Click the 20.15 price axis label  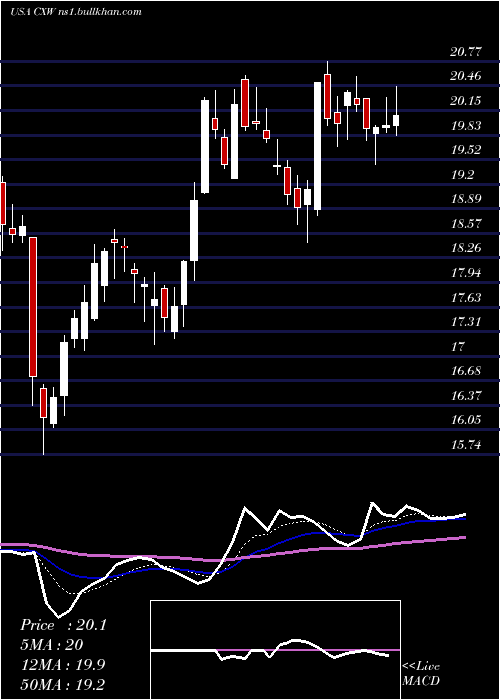point(466,101)
